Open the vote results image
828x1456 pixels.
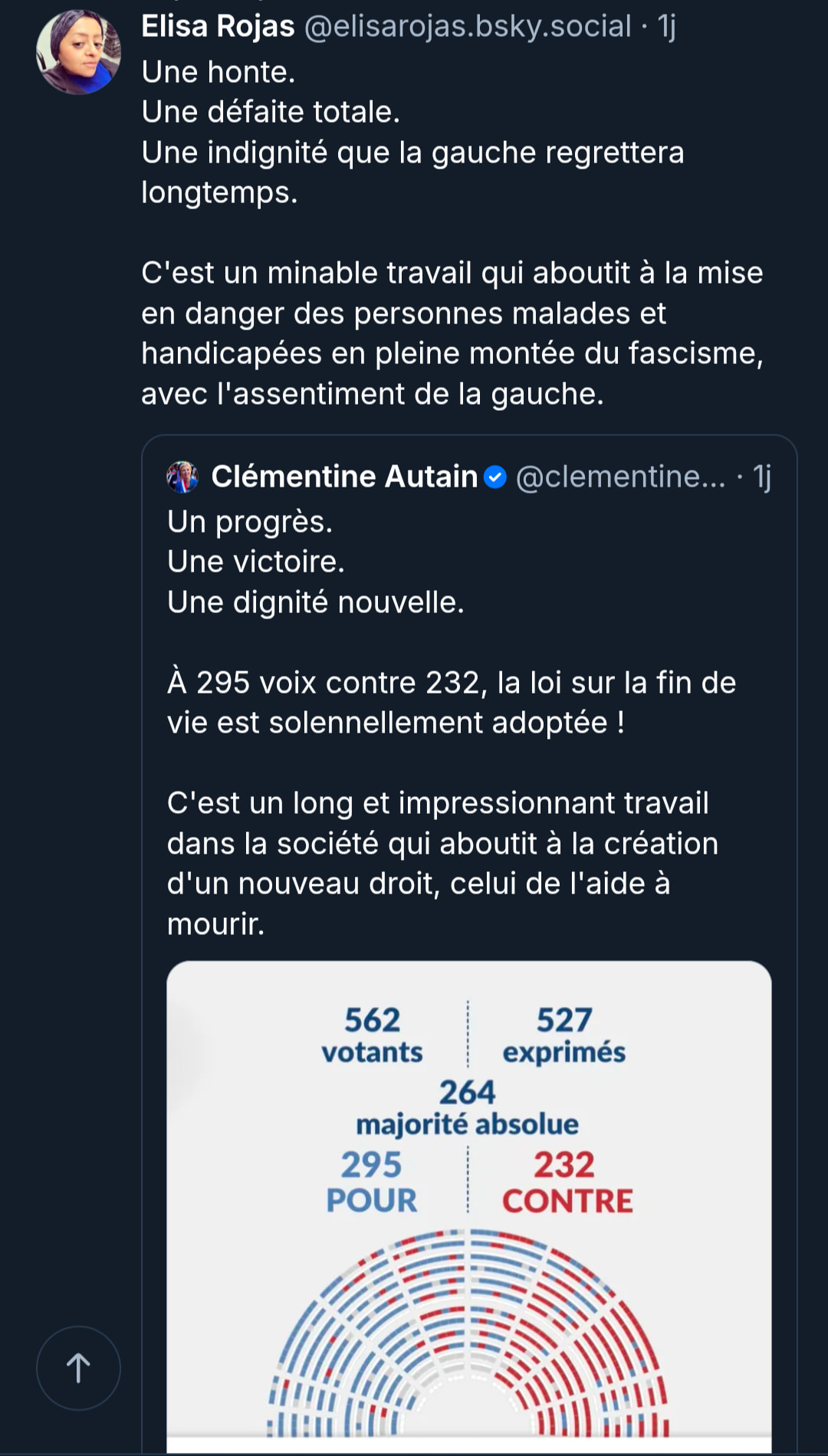[469, 1206]
